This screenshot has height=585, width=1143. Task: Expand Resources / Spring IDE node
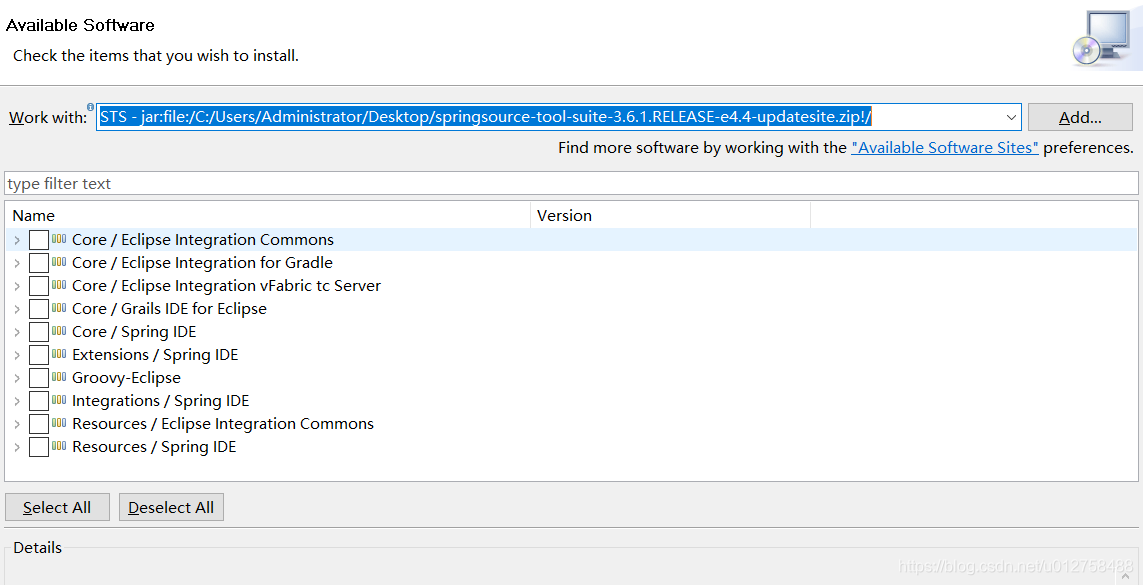(x=17, y=447)
